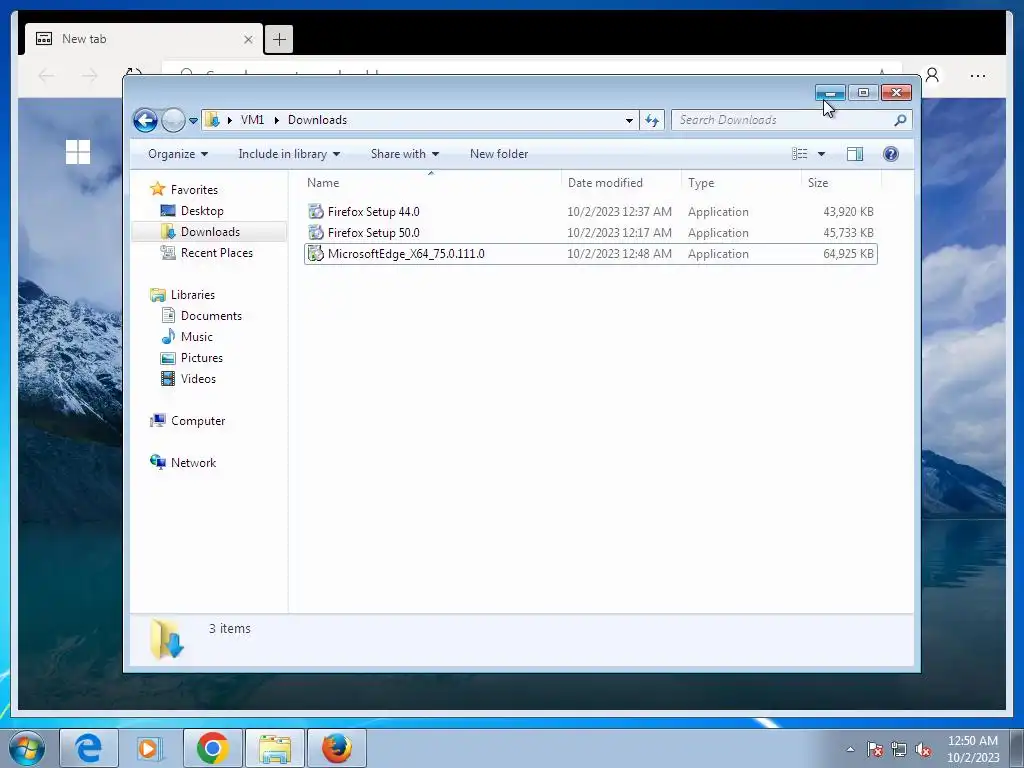
Task: Sort by the Type column
Action: tap(741, 183)
